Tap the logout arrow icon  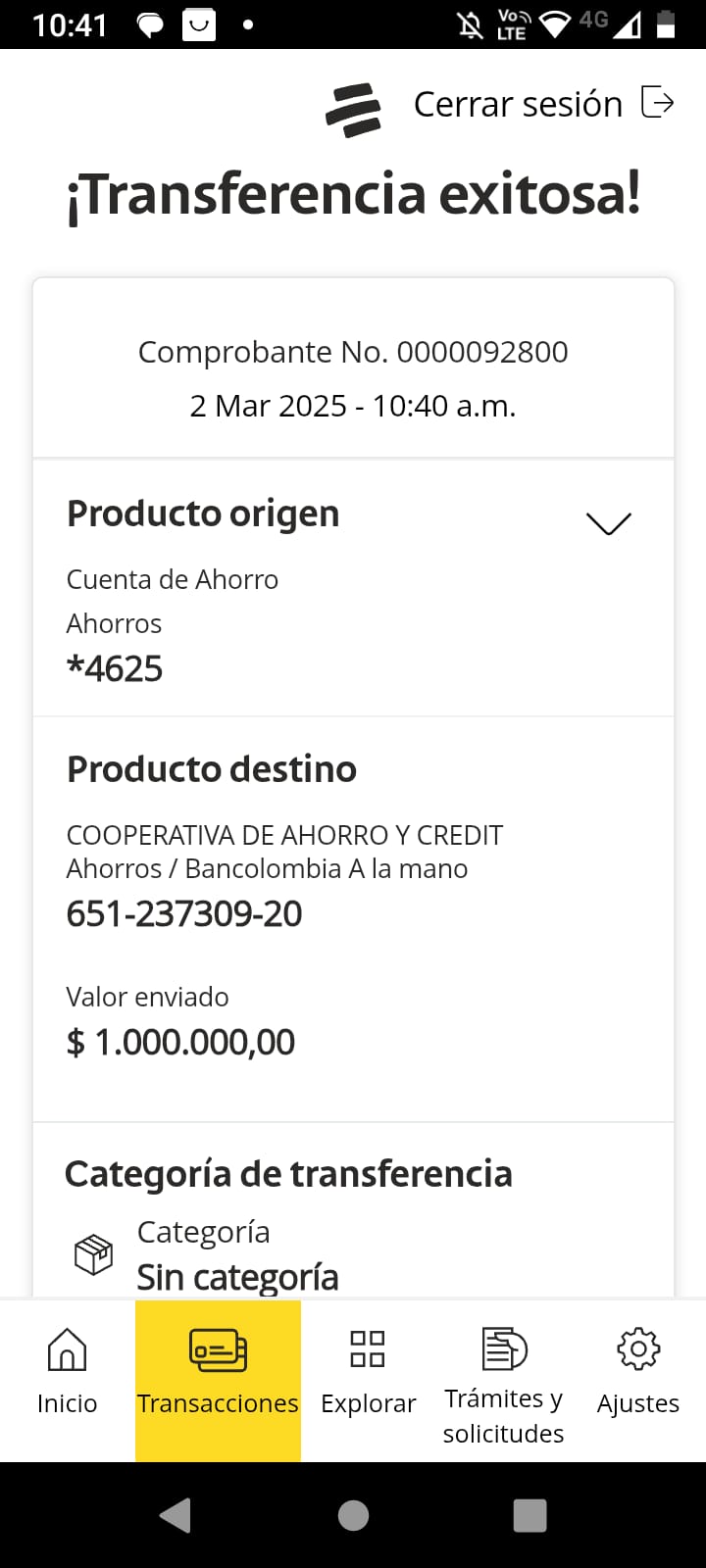657,102
